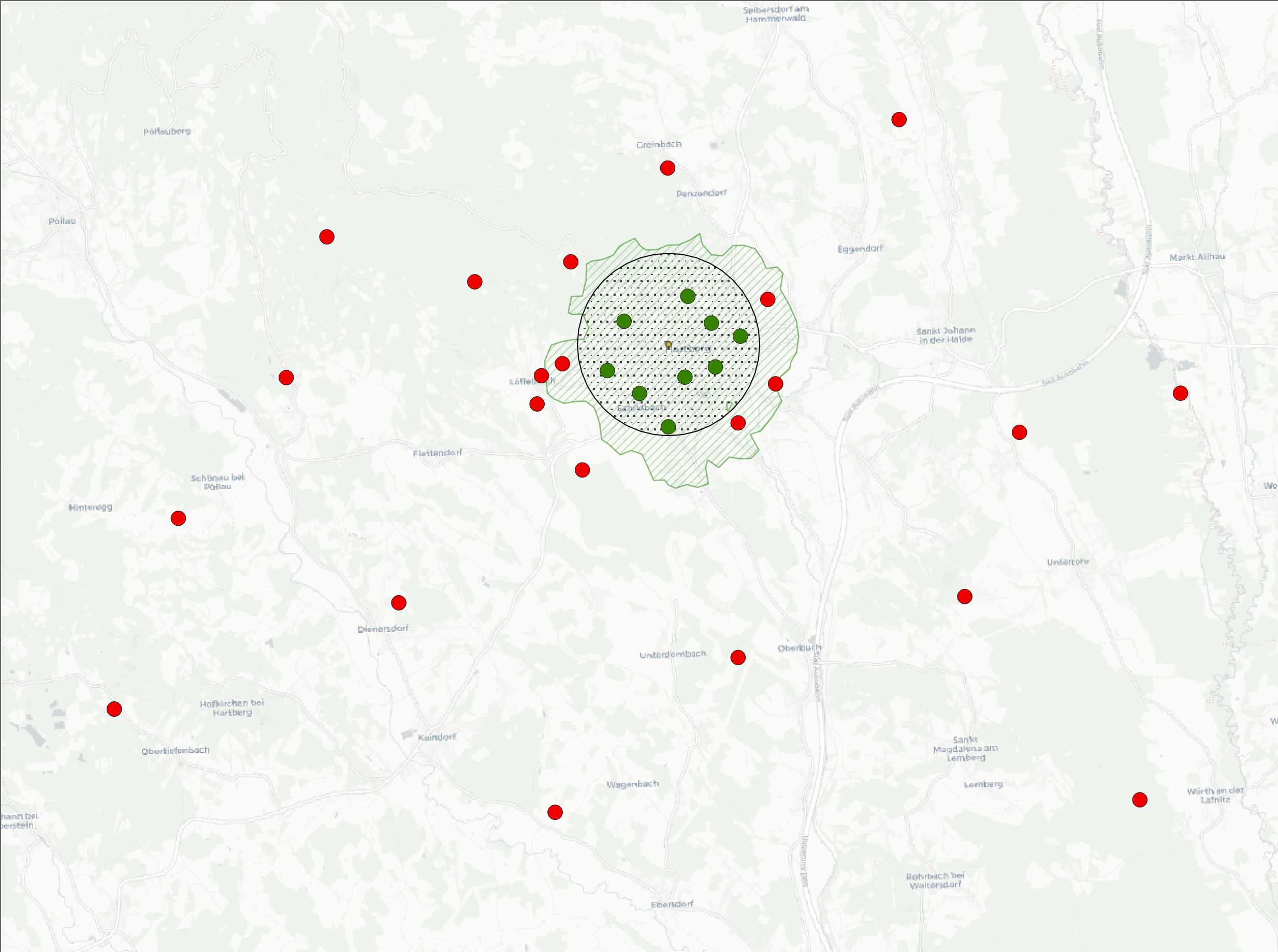The height and width of the screenshot is (952, 1278).
Task: Select the small orange center point at Hartberg
Action: point(669,344)
